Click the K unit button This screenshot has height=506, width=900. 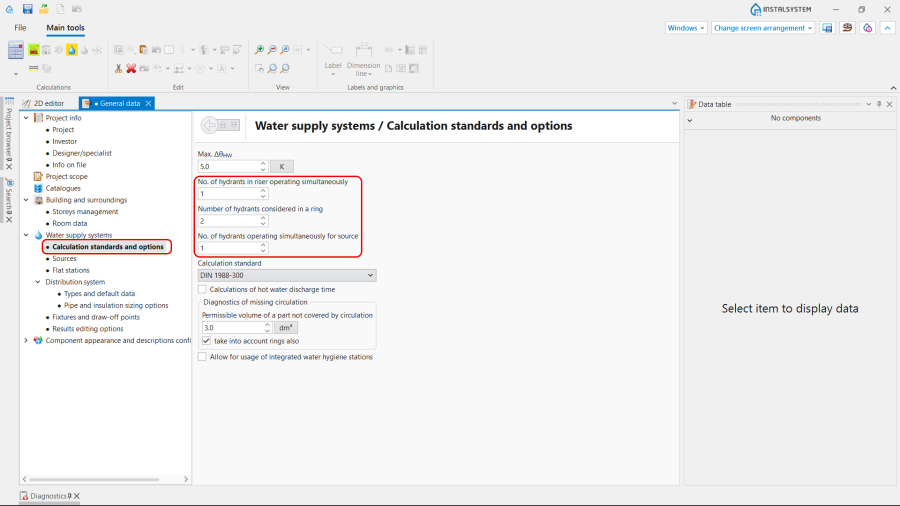click(x=282, y=166)
